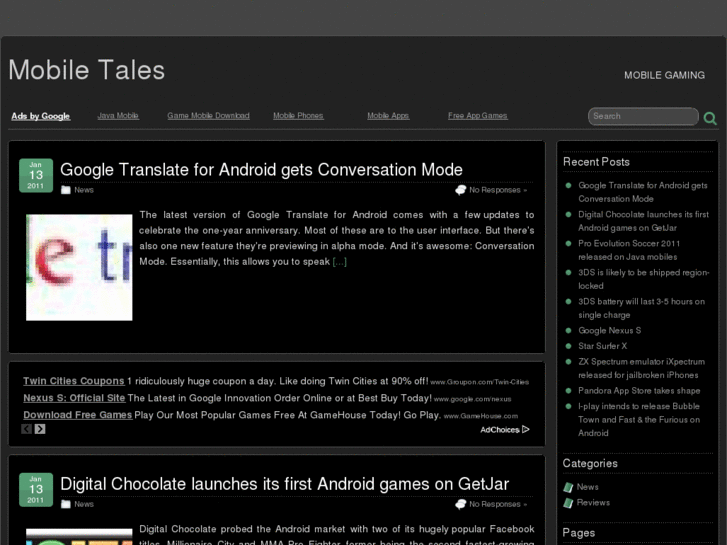Screen dimensions: 727x545
Task: Click the green read-more ellipsis link
Action: point(339,262)
